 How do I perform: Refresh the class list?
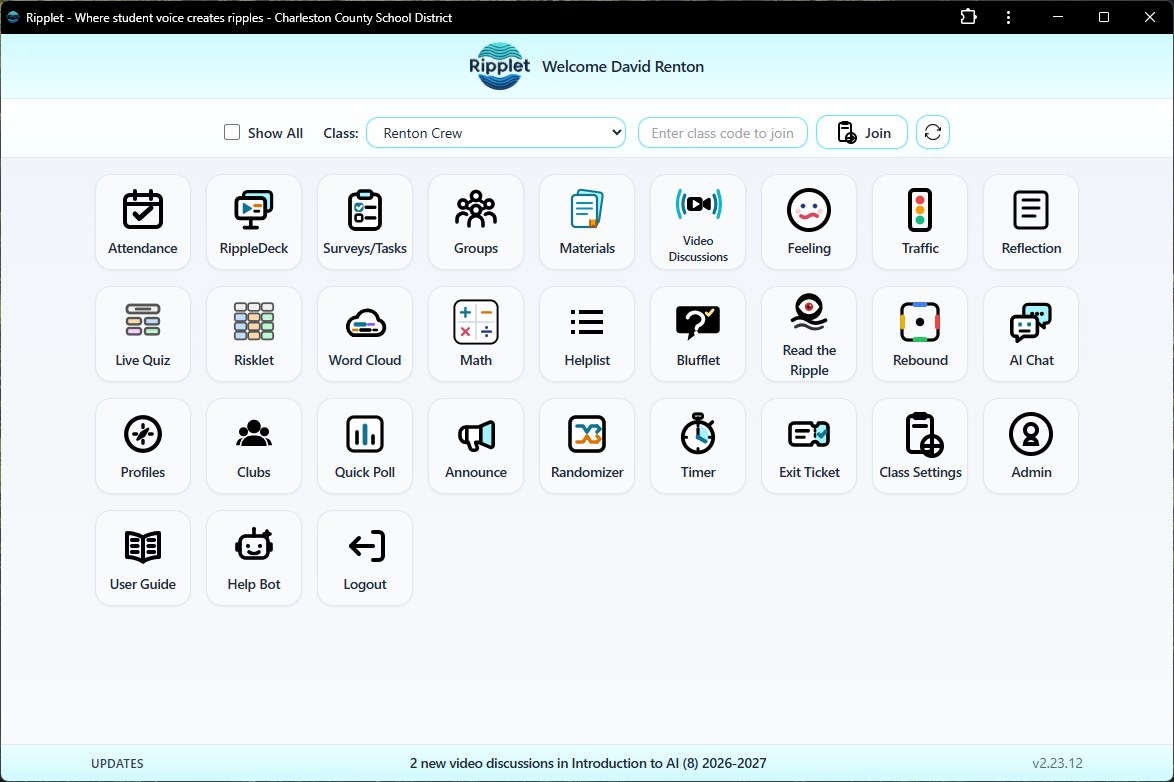coord(932,133)
